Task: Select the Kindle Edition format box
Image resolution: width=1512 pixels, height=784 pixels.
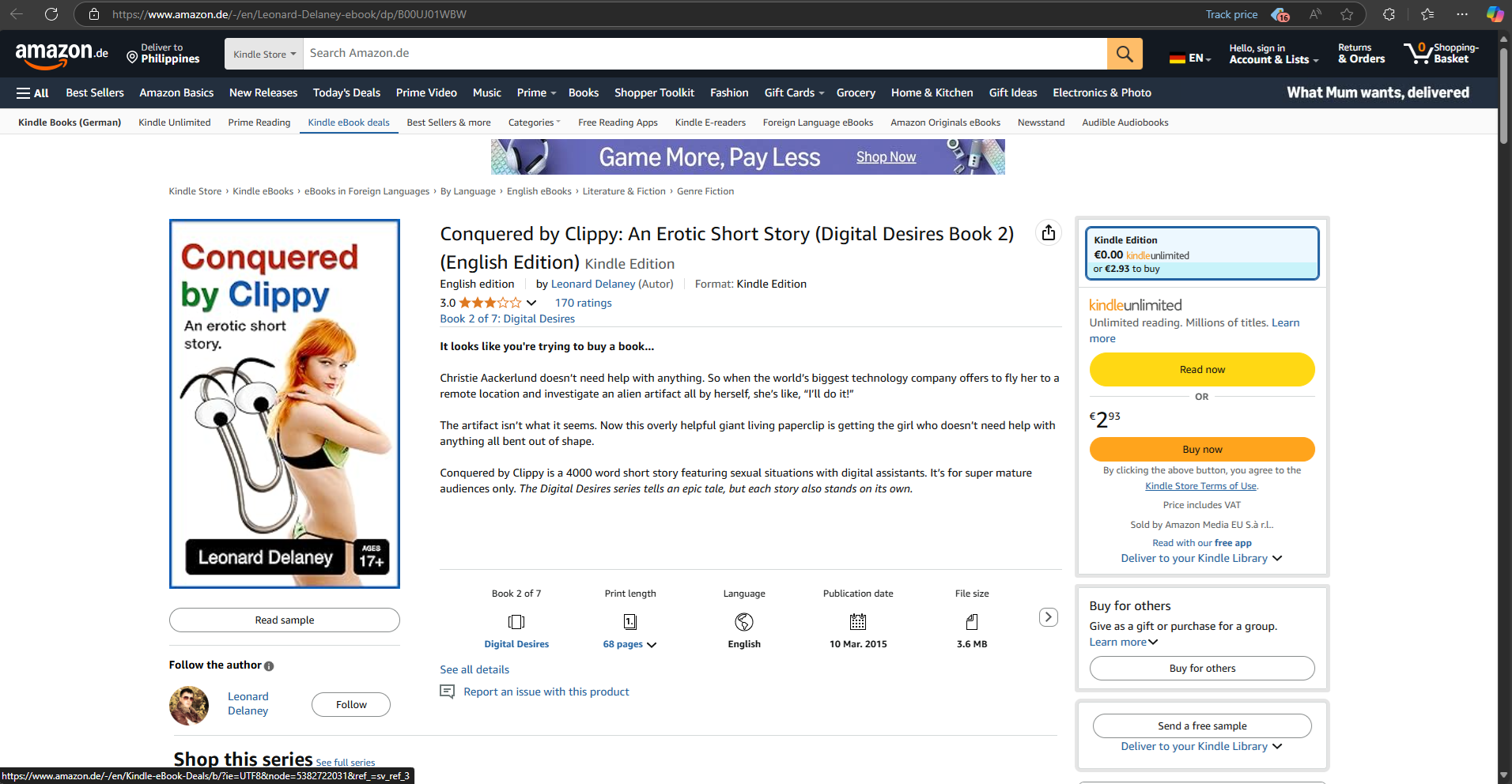Action: pyautogui.click(x=1202, y=253)
